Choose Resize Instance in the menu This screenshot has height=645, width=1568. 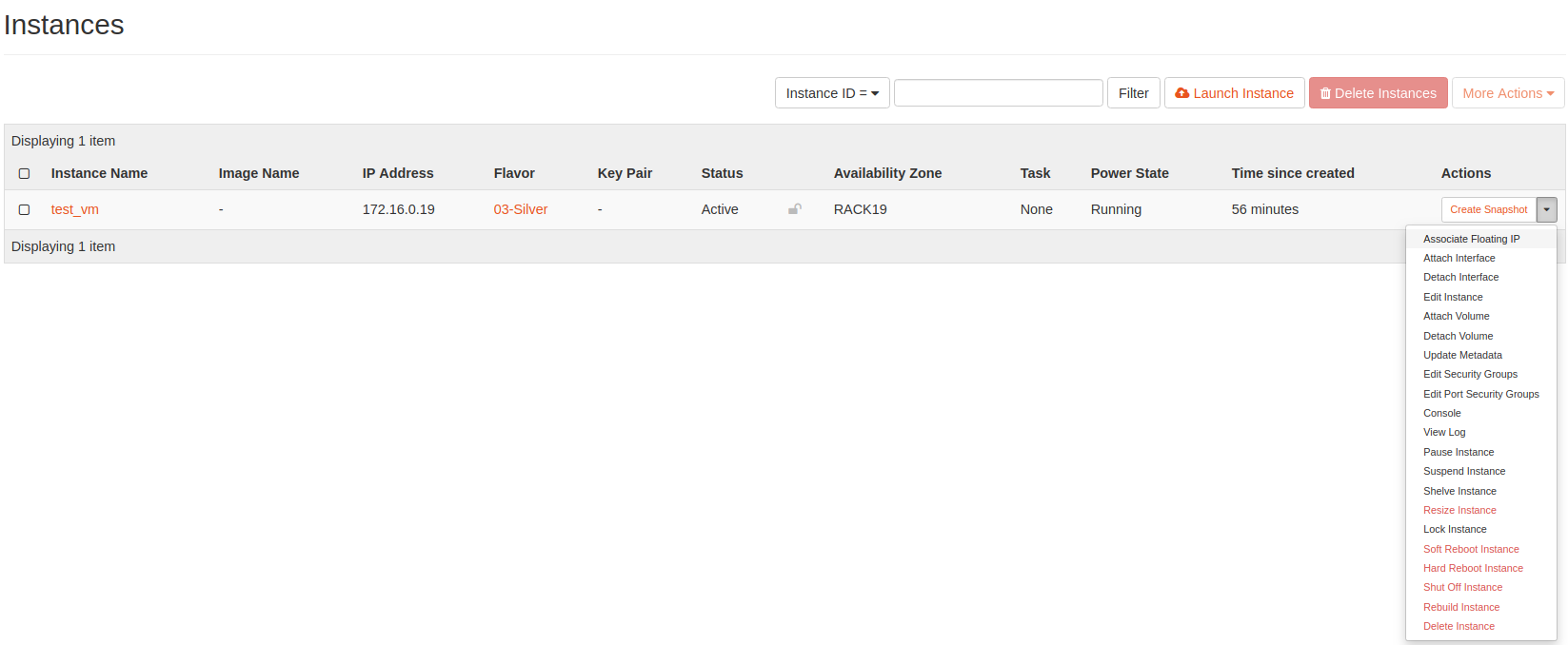pyautogui.click(x=1459, y=510)
